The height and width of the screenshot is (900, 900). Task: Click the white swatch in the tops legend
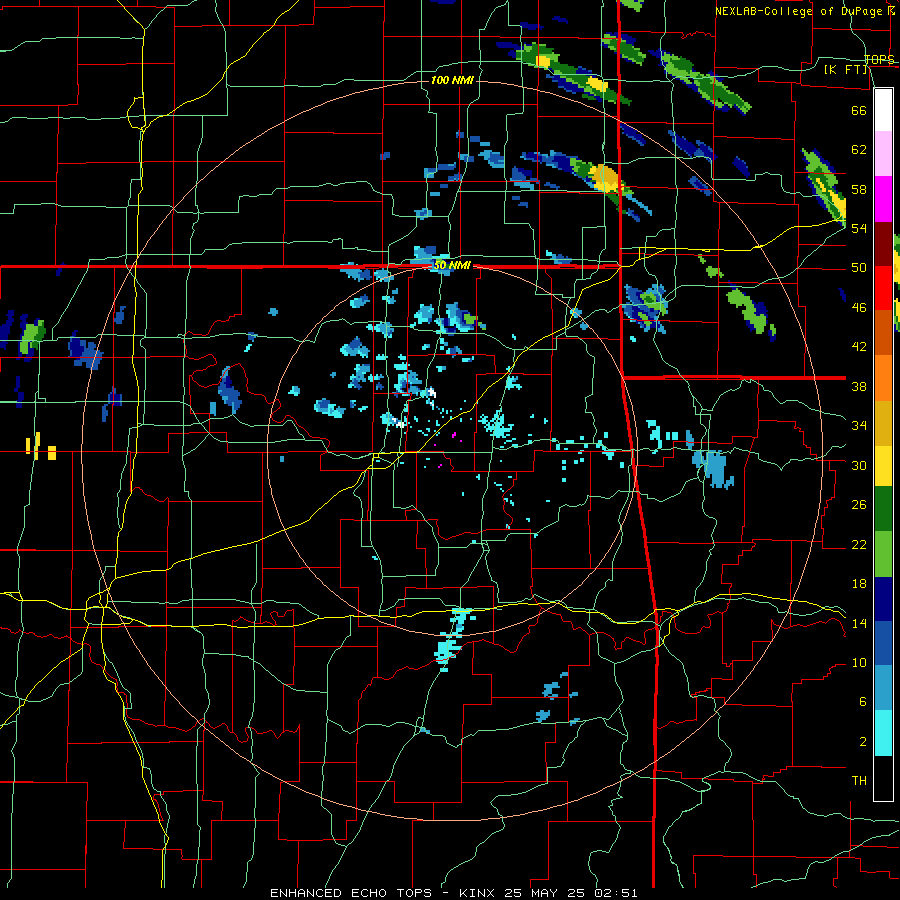(x=883, y=110)
